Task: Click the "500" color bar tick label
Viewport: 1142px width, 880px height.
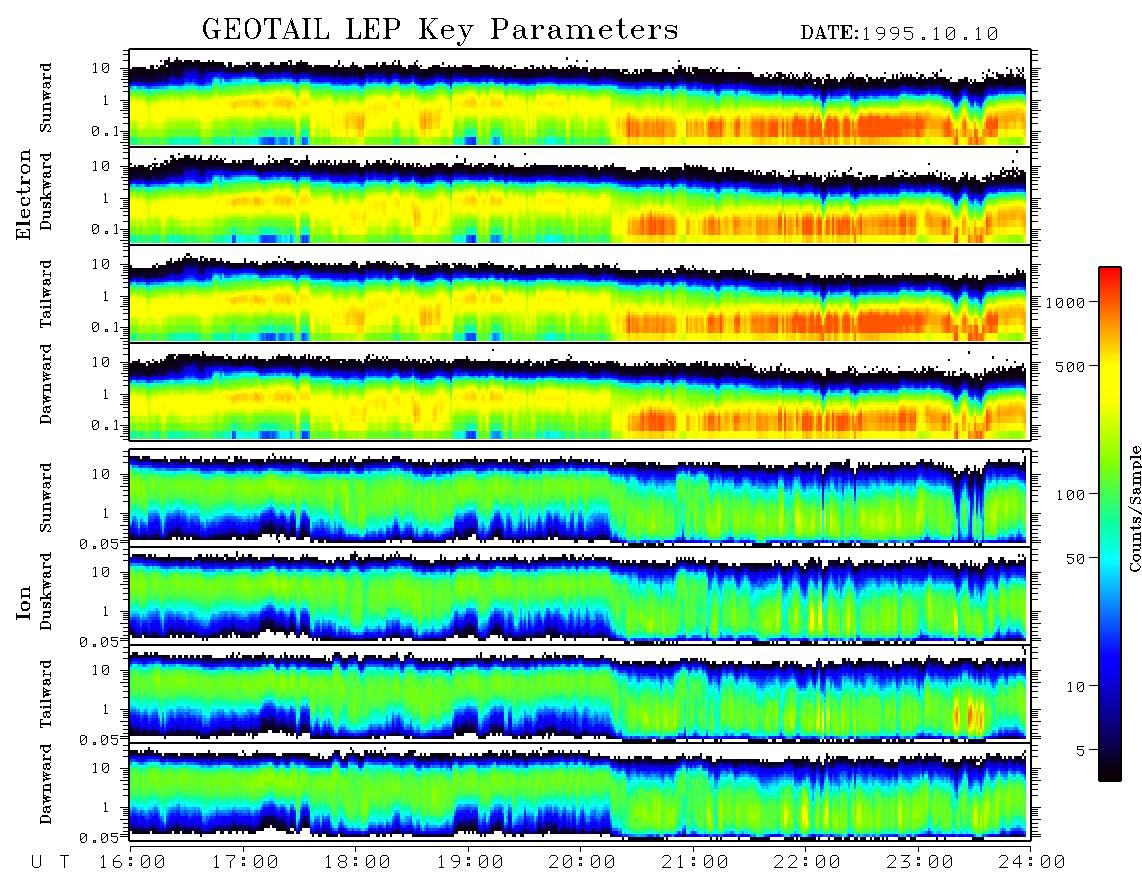Action: [x=1070, y=366]
